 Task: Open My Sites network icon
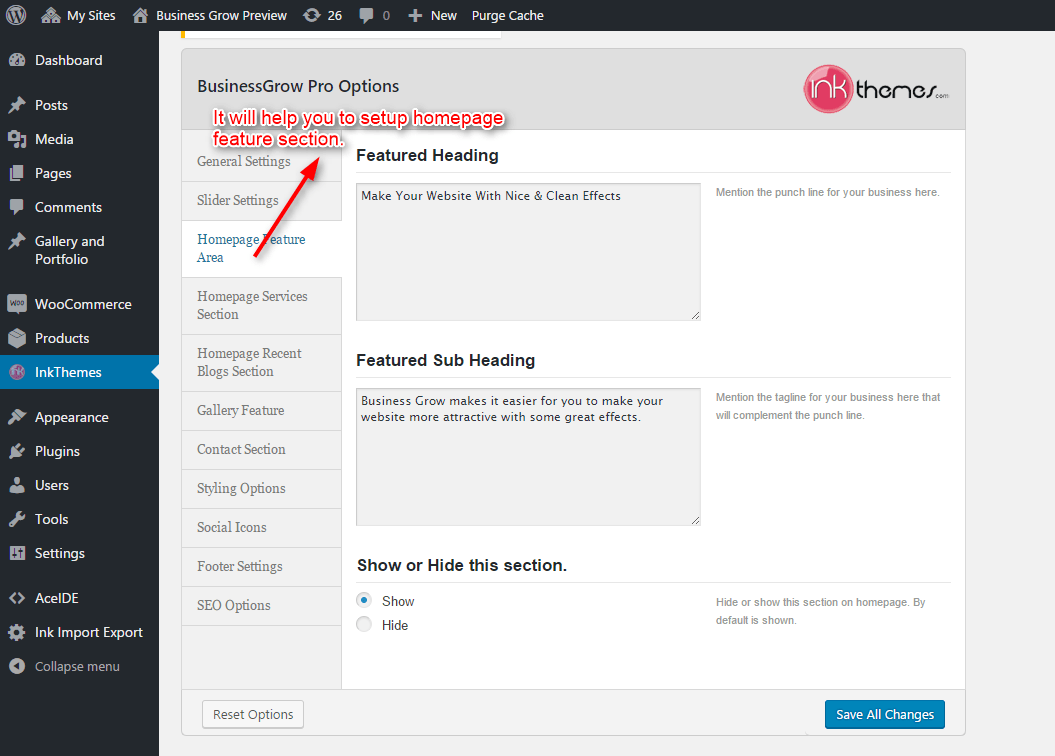[50, 15]
